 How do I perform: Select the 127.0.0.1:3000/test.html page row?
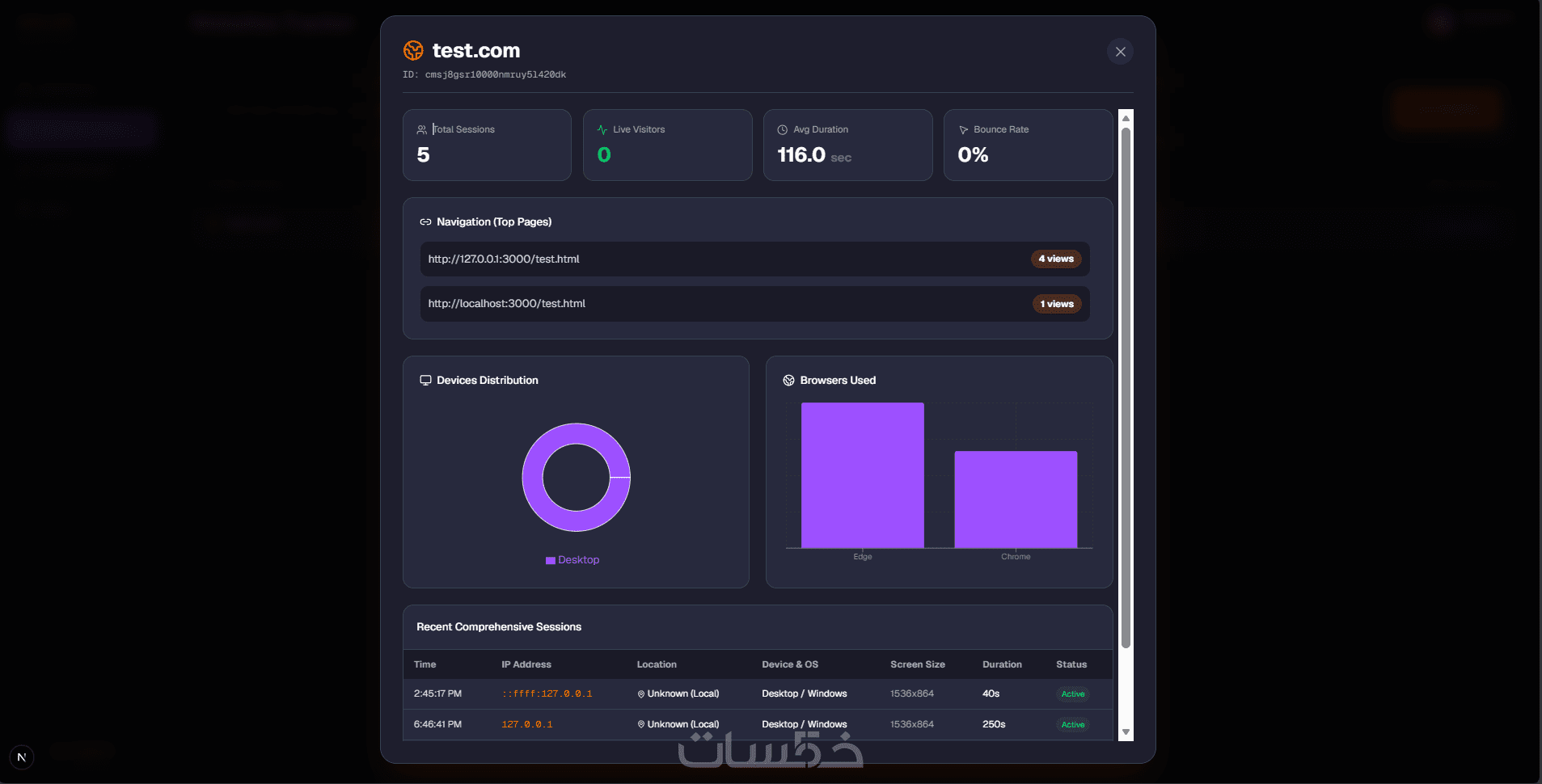[754, 259]
